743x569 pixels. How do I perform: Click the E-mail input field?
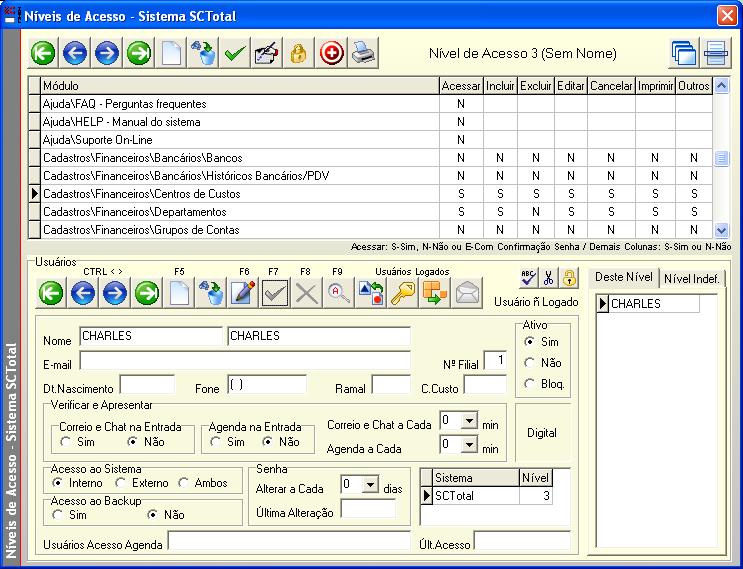245,360
